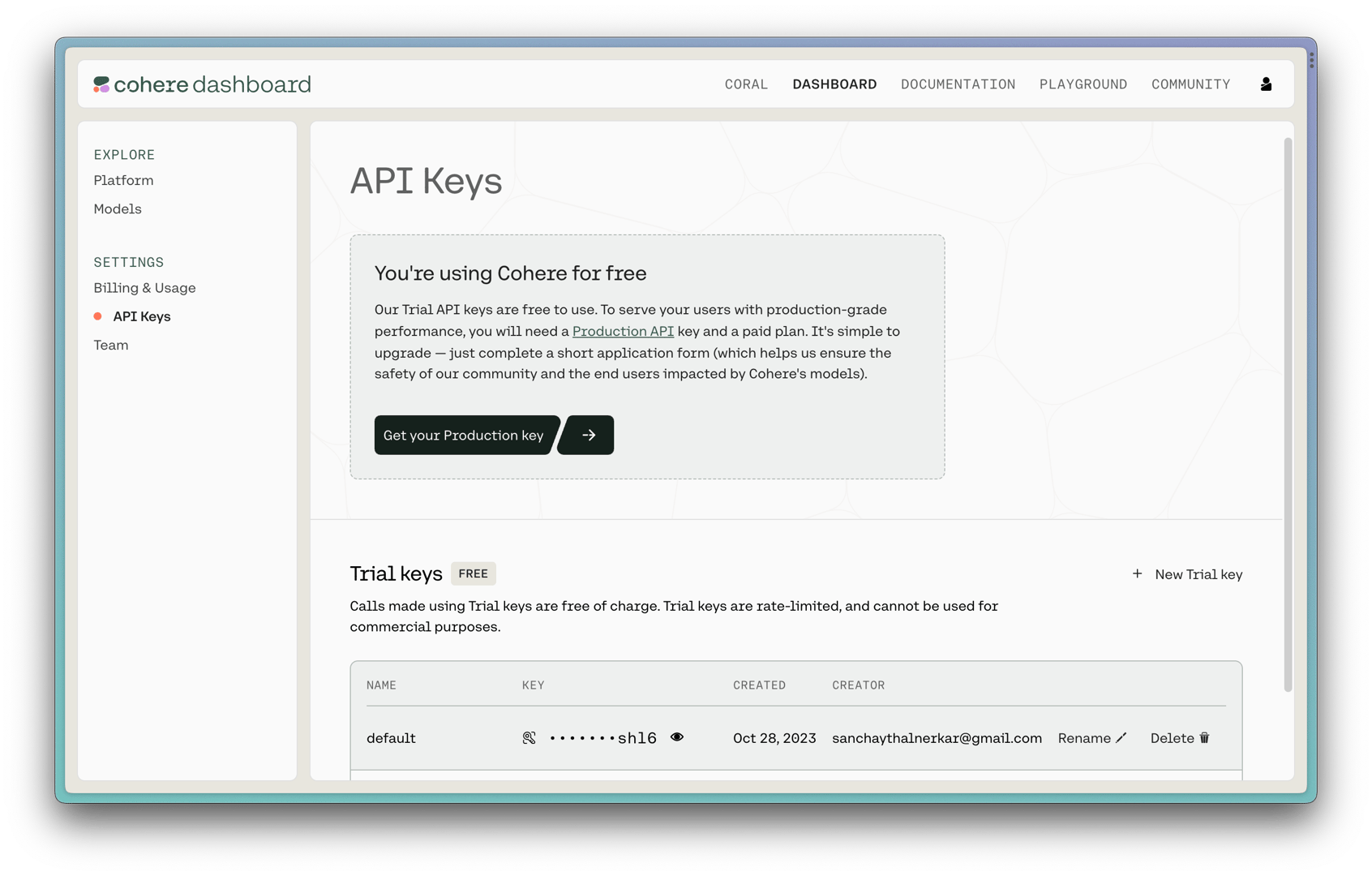Switch to Documentation in top navigation
The height and width of the screenshot is (876, 1372).
[958, 84]
